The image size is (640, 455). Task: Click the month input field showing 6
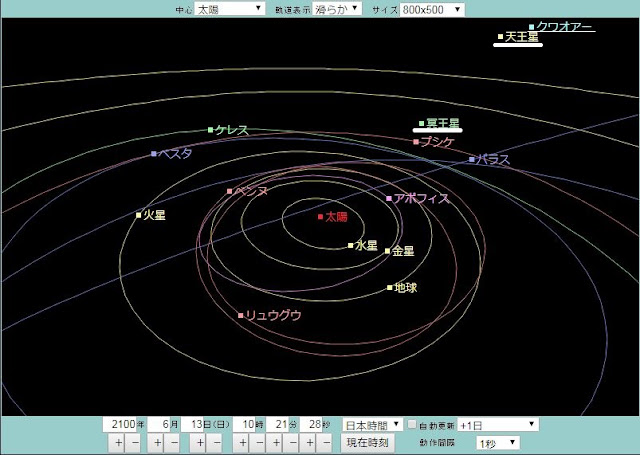coord(158,424)
